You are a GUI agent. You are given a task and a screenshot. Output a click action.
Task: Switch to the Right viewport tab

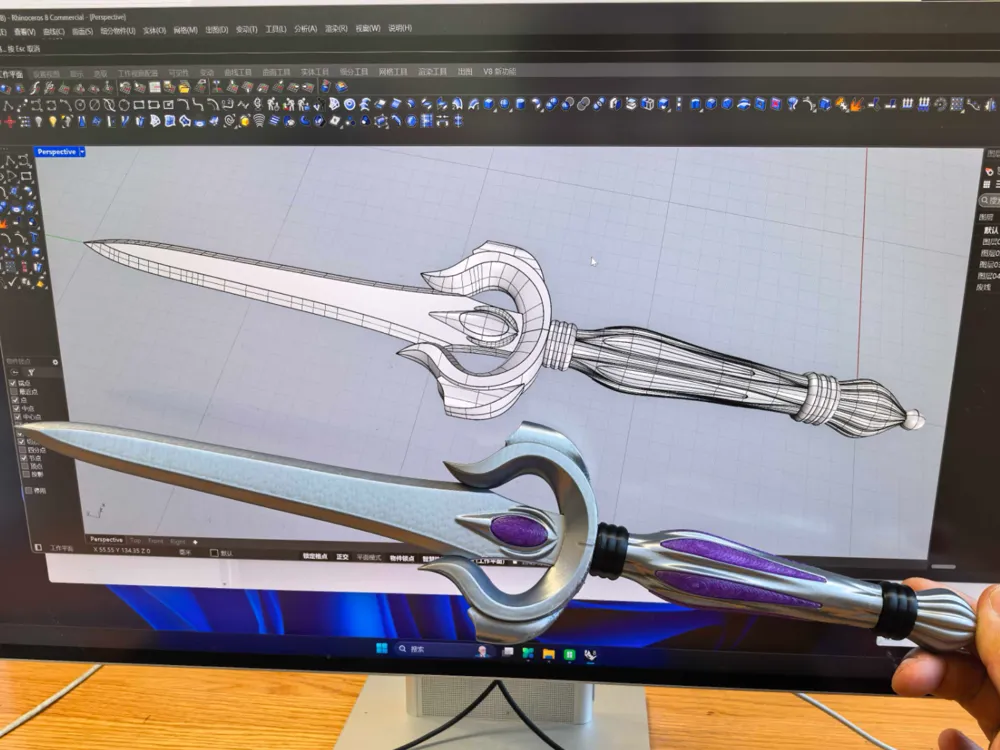point(177,541)
